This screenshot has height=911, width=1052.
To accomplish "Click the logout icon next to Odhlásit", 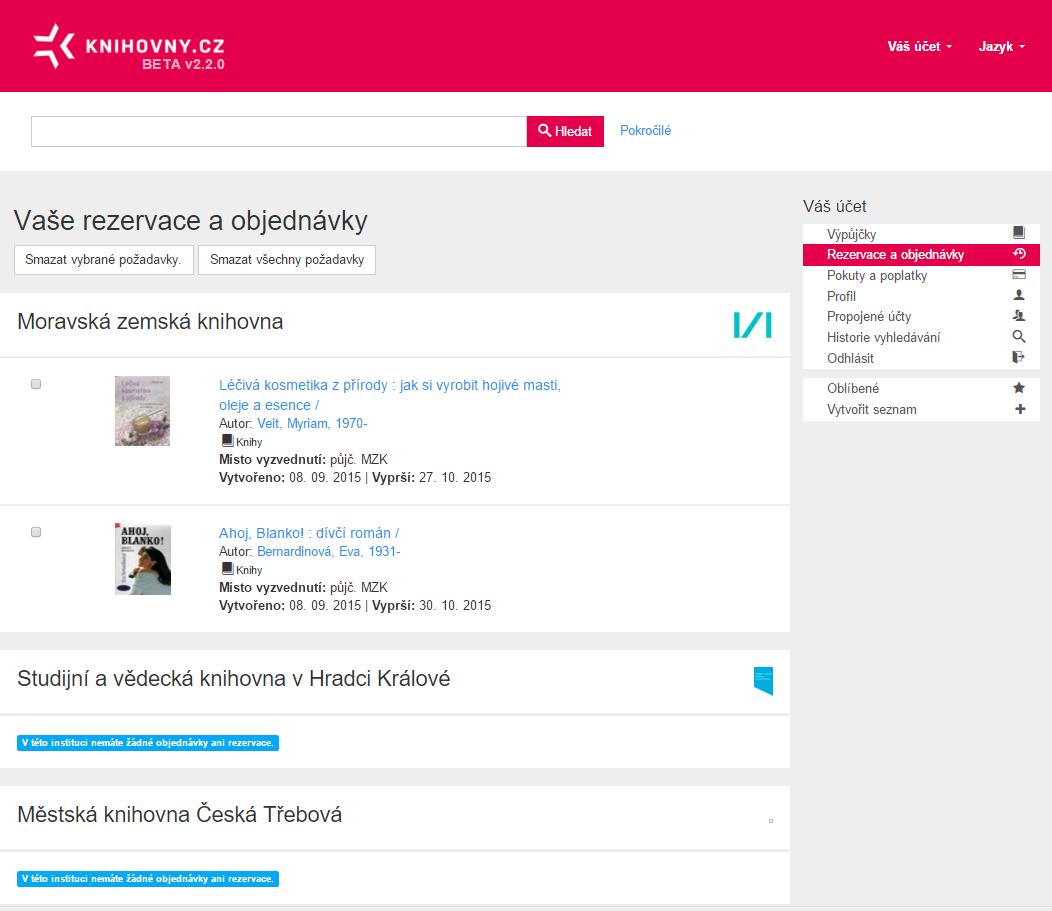I will [x=1019, y=358].
